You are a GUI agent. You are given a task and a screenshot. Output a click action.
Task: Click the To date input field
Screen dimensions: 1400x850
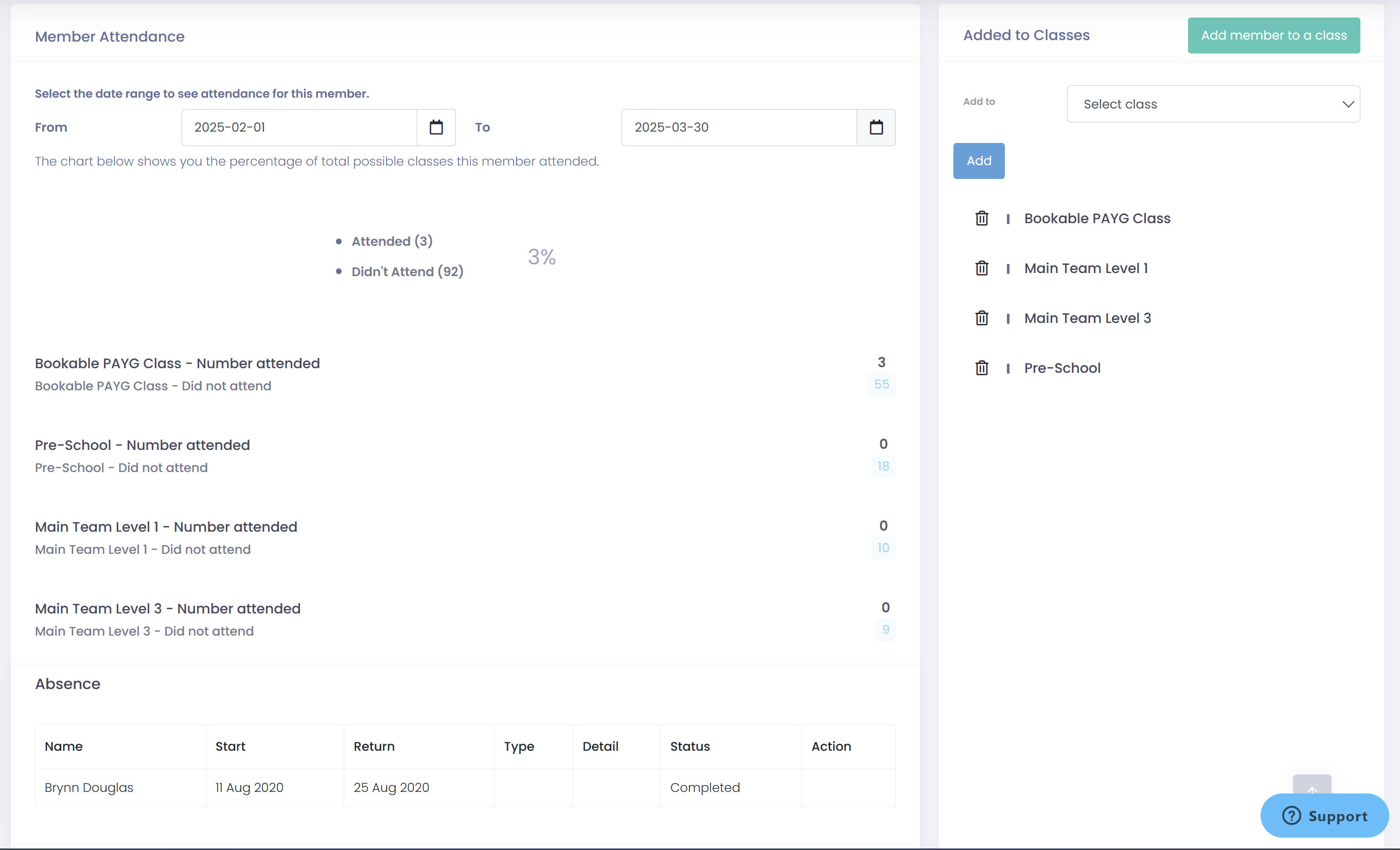tap(739, 127)
